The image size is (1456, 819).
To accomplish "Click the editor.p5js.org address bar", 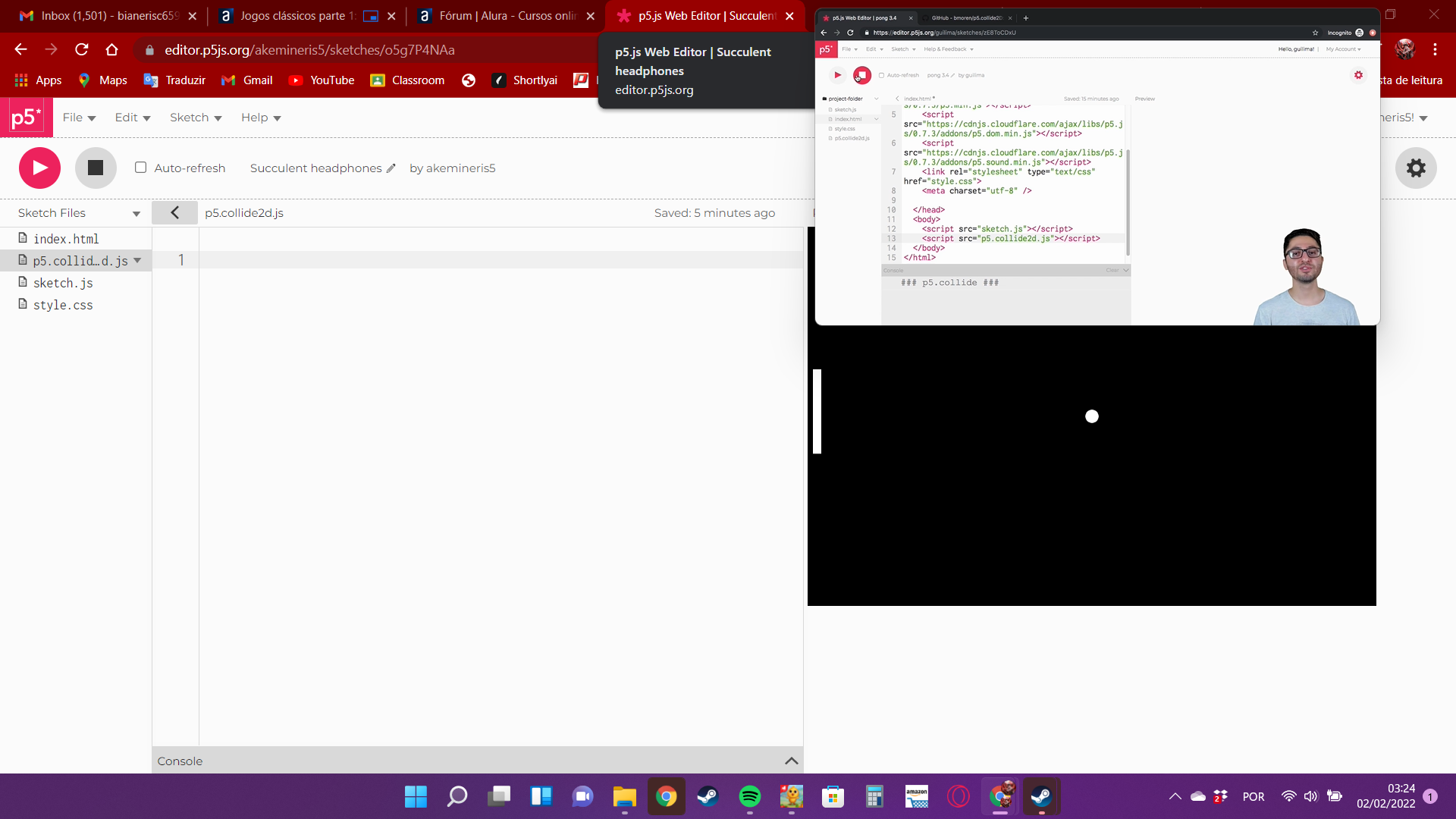I will (309, 50).
